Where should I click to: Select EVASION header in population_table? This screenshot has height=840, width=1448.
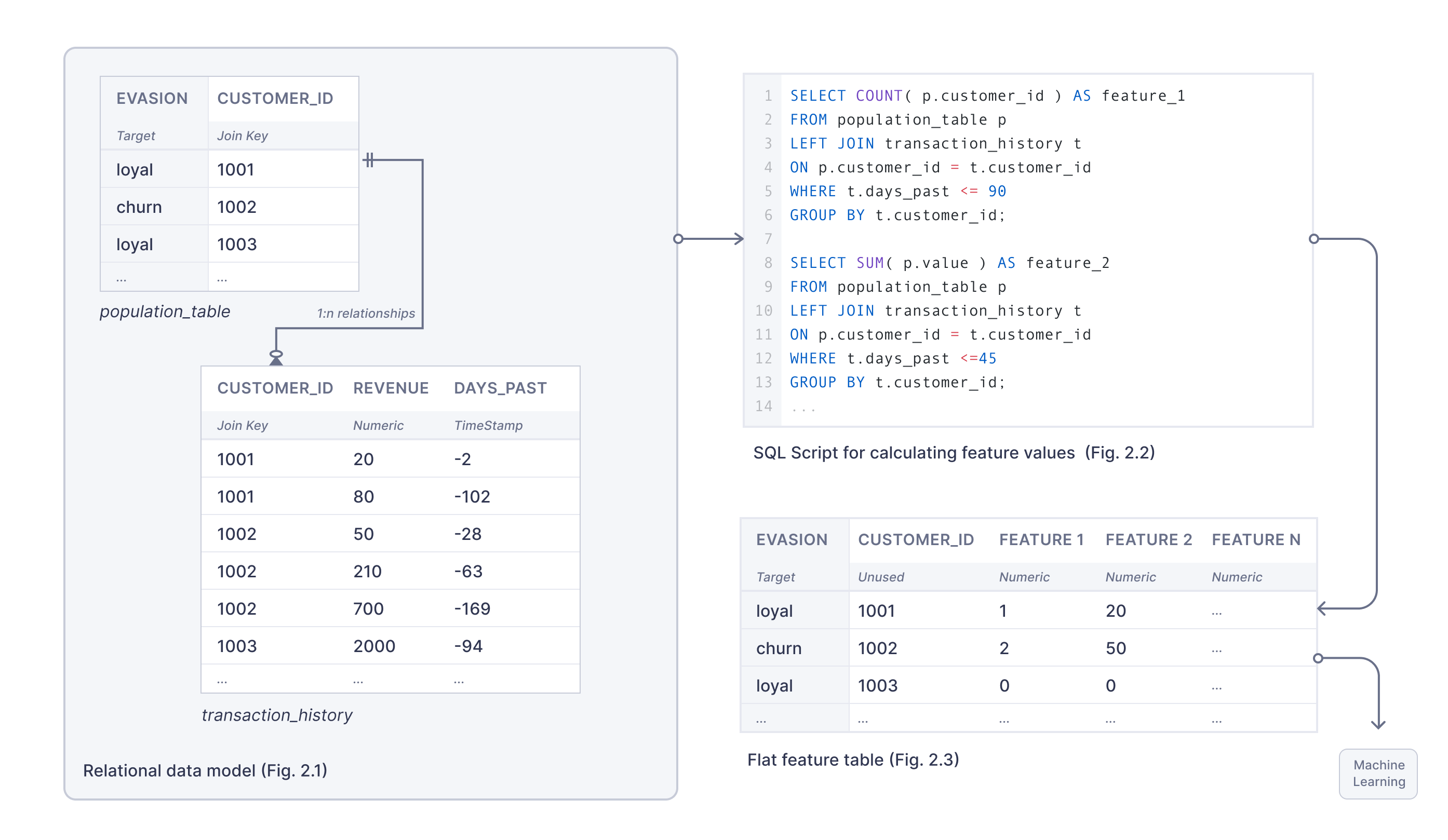pyautogui.click(x=152, y=98)
